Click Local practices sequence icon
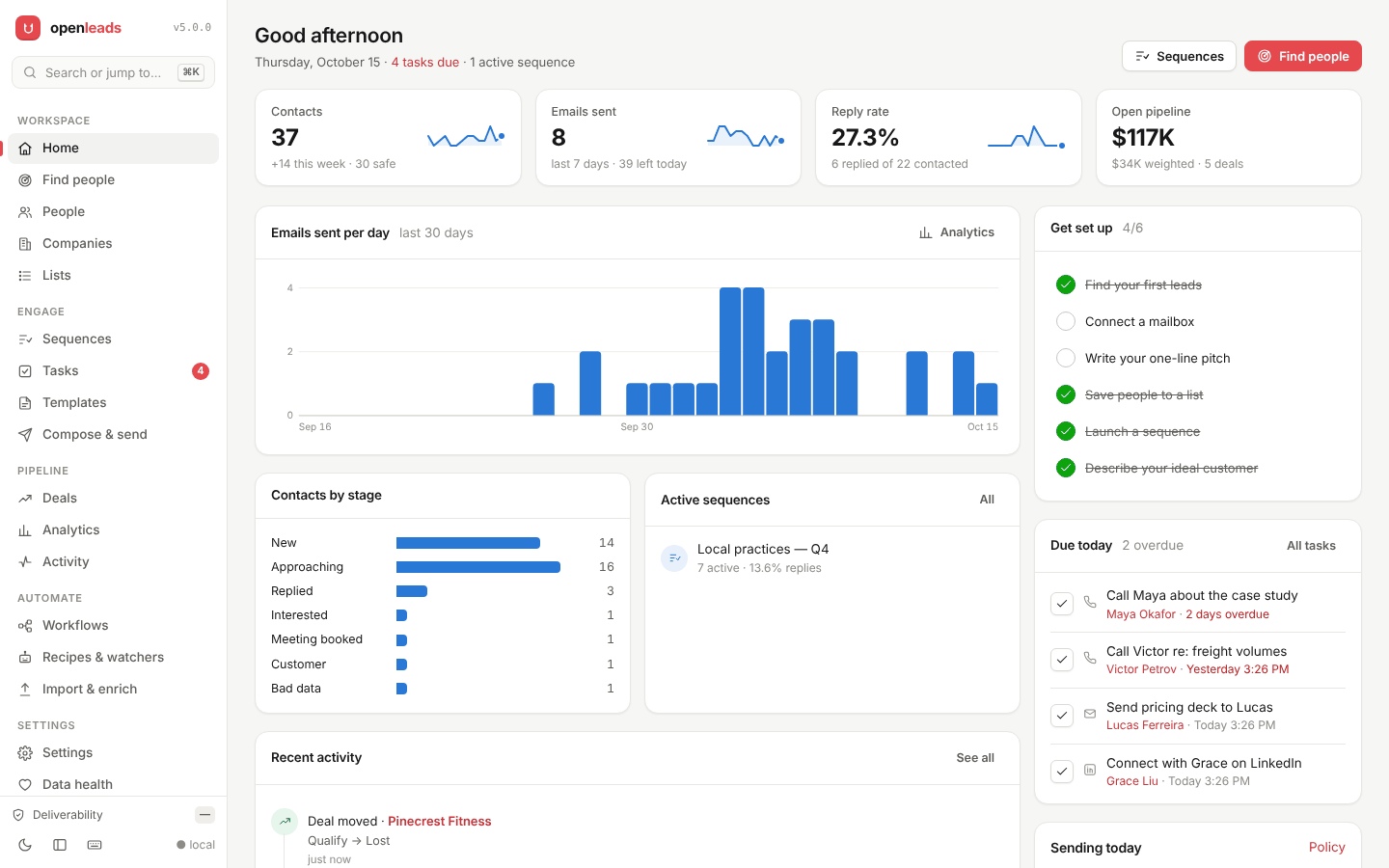This screenshot has height=868, width=1389. pyautogui.click(x=674, y=558)
